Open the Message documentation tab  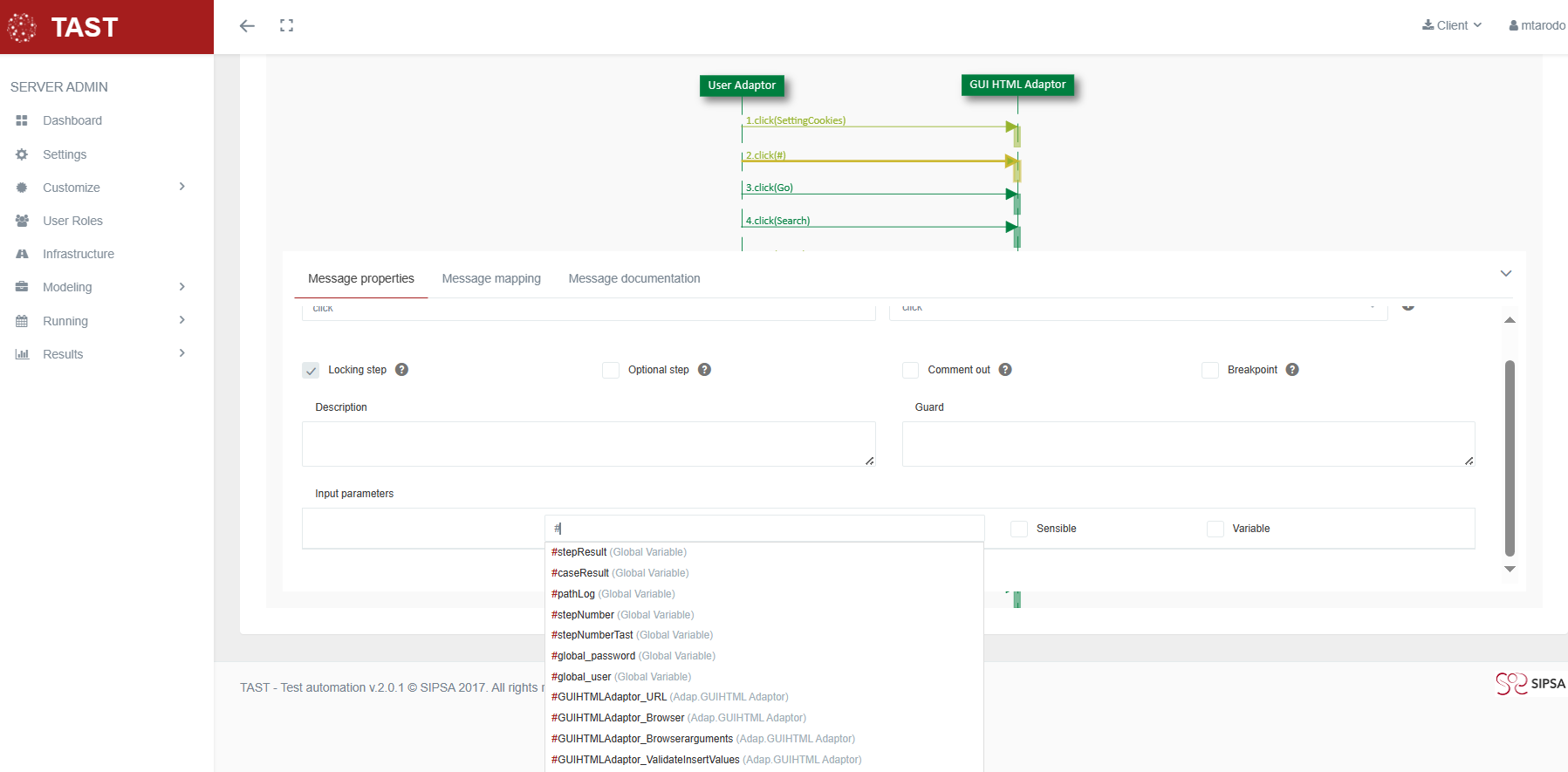(x=634, y=278)
